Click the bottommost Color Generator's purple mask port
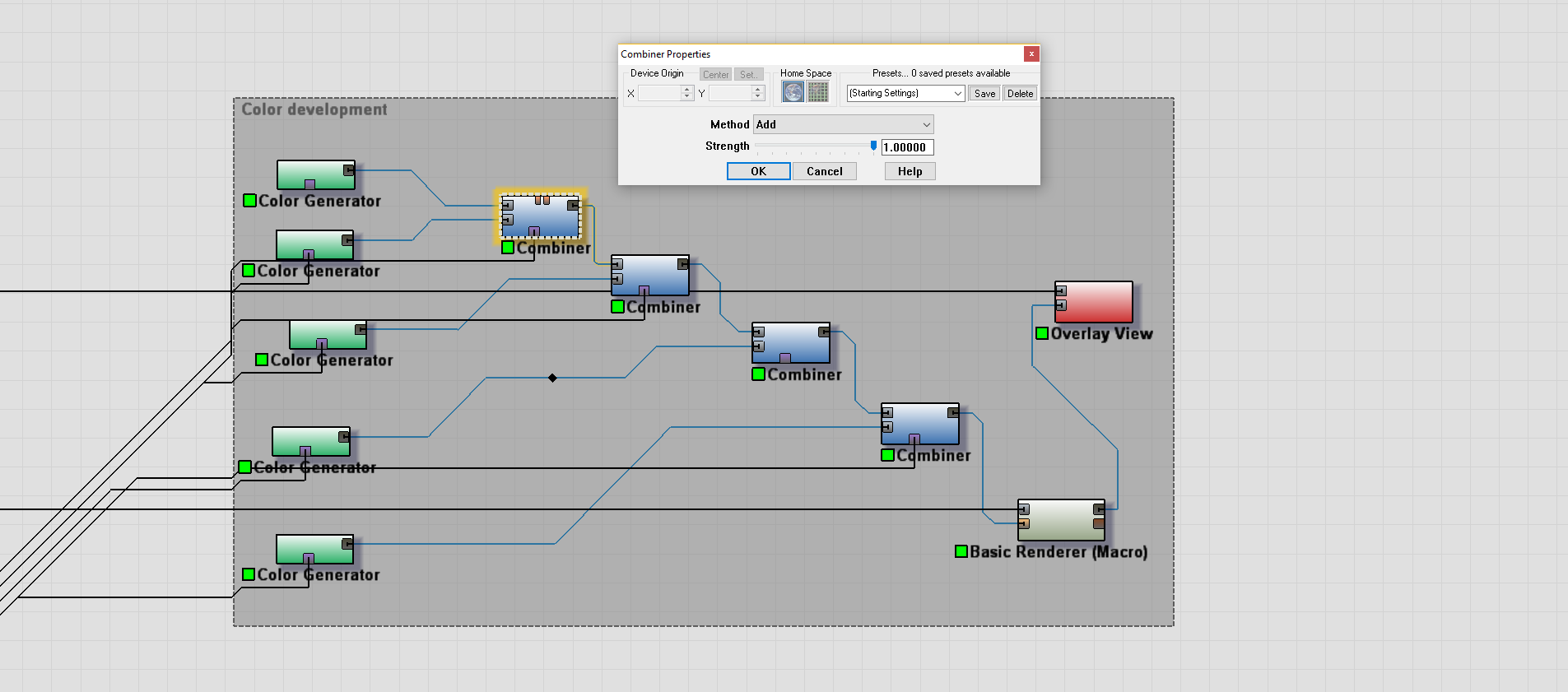1568x692 pixels. tap(309, 559)
